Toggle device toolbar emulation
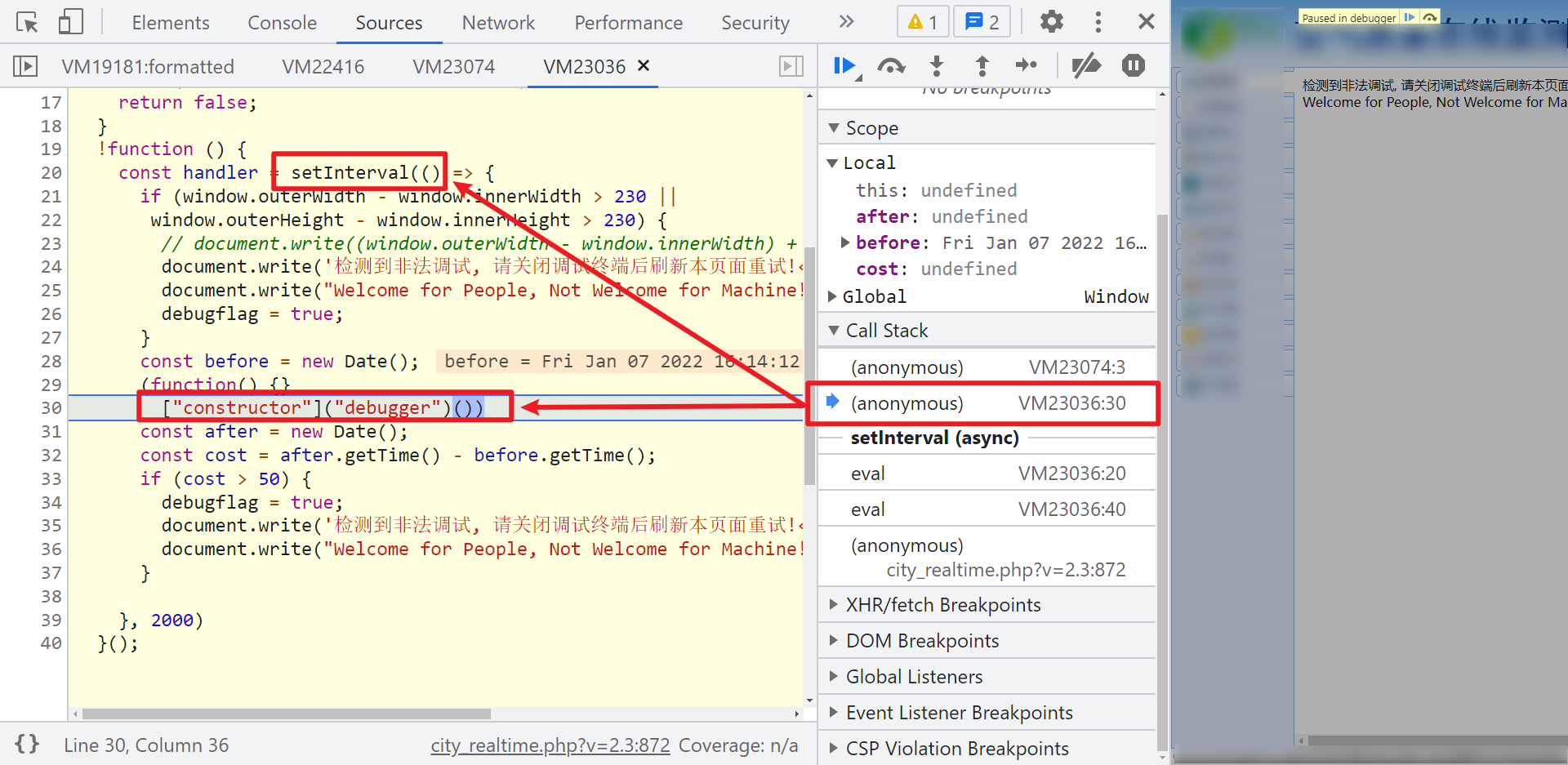This screenshot has height=765, width=1568. [x=71, y=22]
